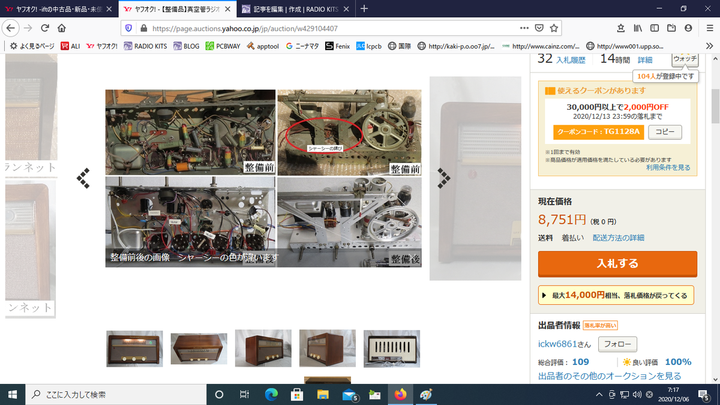This screenshot has width=720, height=405.
Task: Show previous auction image arrow
Action: 84,177
